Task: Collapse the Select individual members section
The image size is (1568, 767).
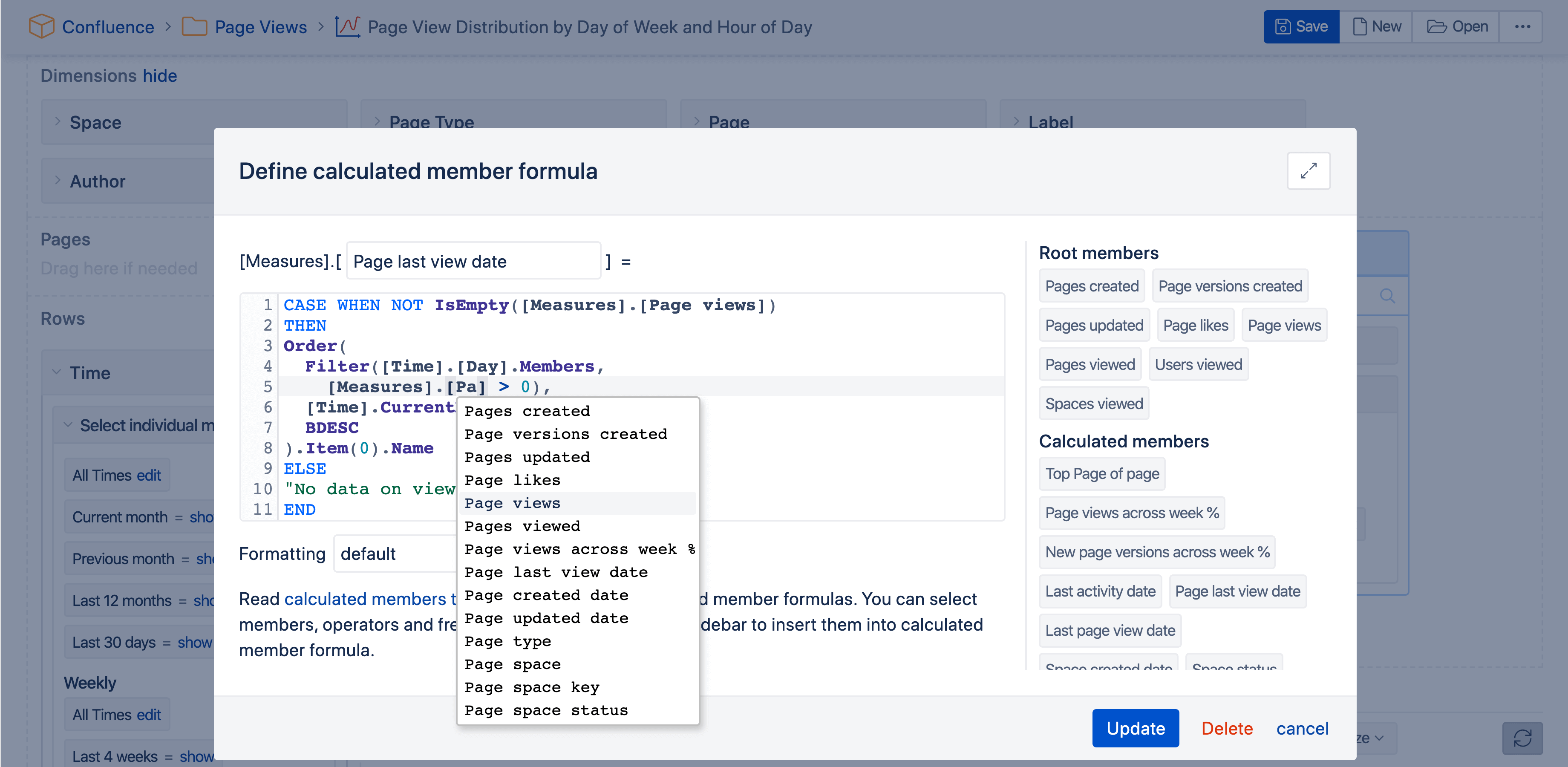Action: pos(68,424)
